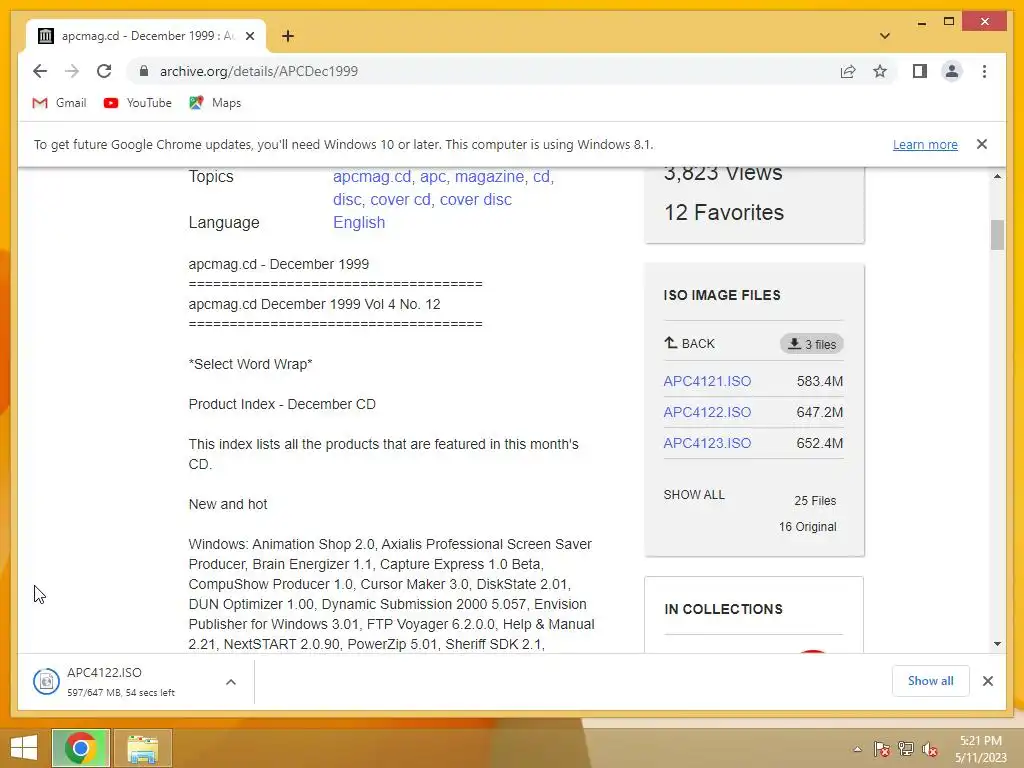Share this page via share icon
This screenshot has width=1024, height=768.
[848, 71]
